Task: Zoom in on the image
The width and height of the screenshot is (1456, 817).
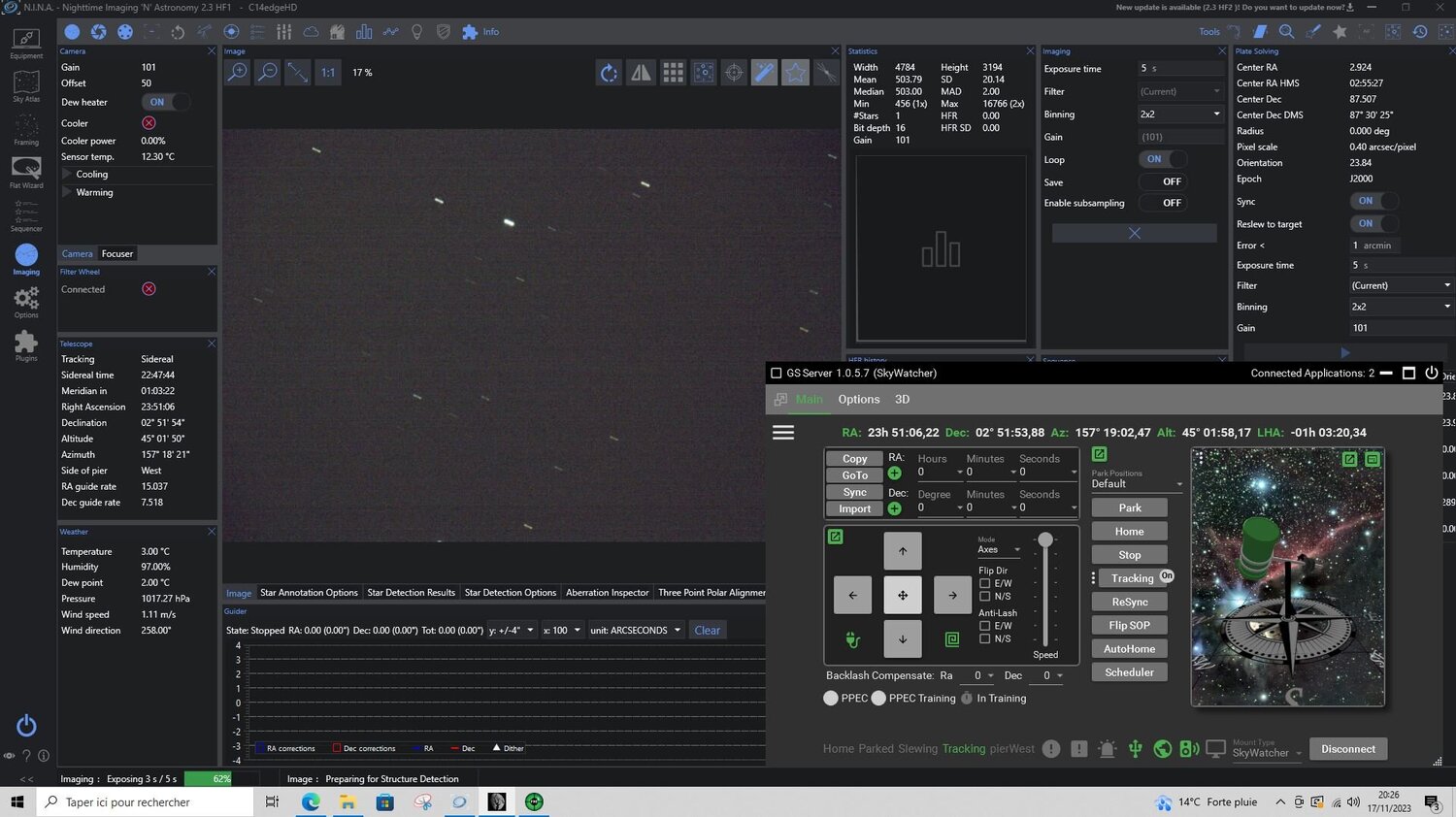Action: point(237,73)
